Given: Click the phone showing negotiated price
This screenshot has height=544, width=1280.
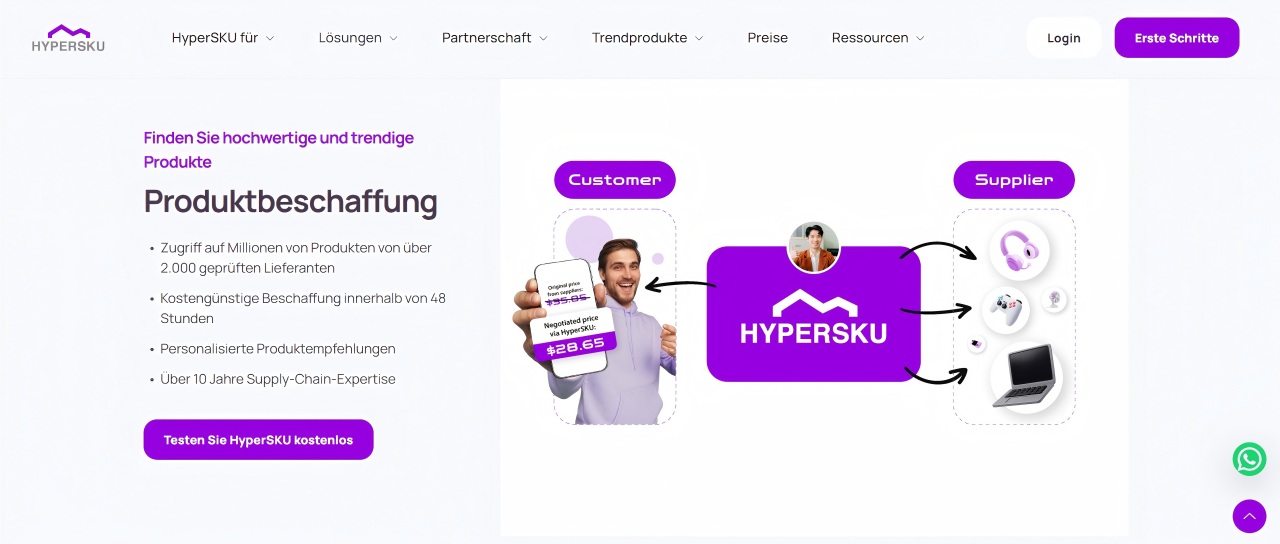Looking at the screenshot, I should [x=572, y=318].
